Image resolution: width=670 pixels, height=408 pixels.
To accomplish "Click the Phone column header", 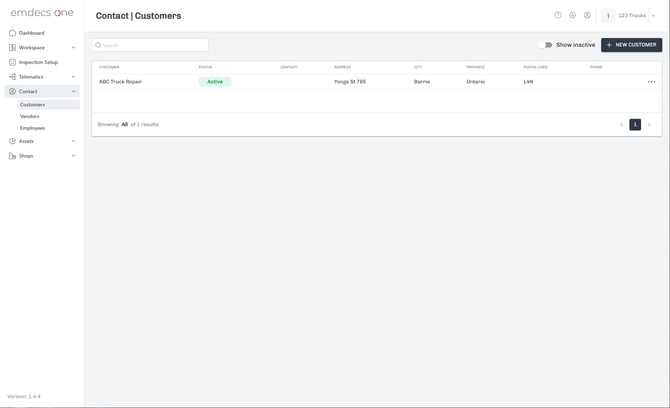I will [596, 67].
